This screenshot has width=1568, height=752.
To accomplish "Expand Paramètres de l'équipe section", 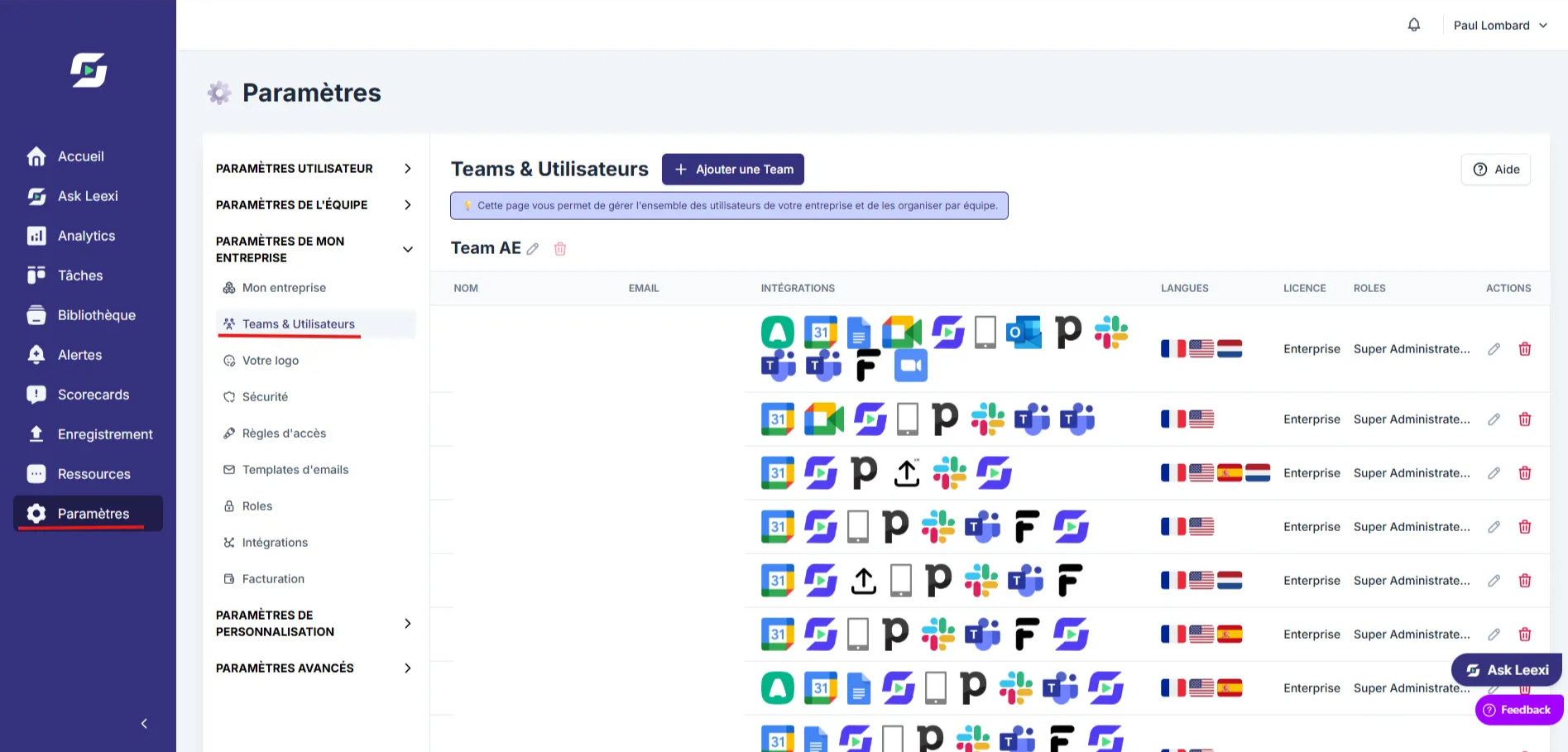I will tap(314, 205).
